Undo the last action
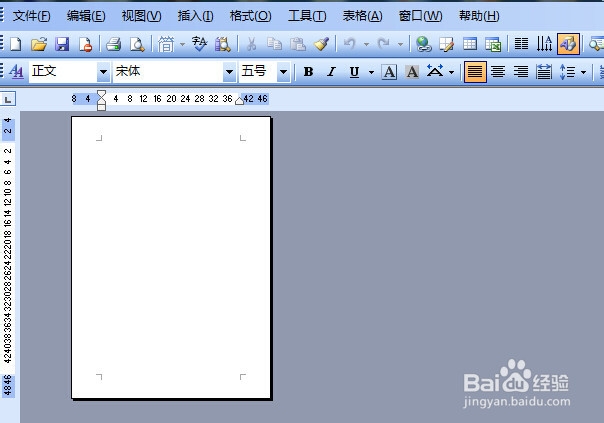 coord(350,44)
